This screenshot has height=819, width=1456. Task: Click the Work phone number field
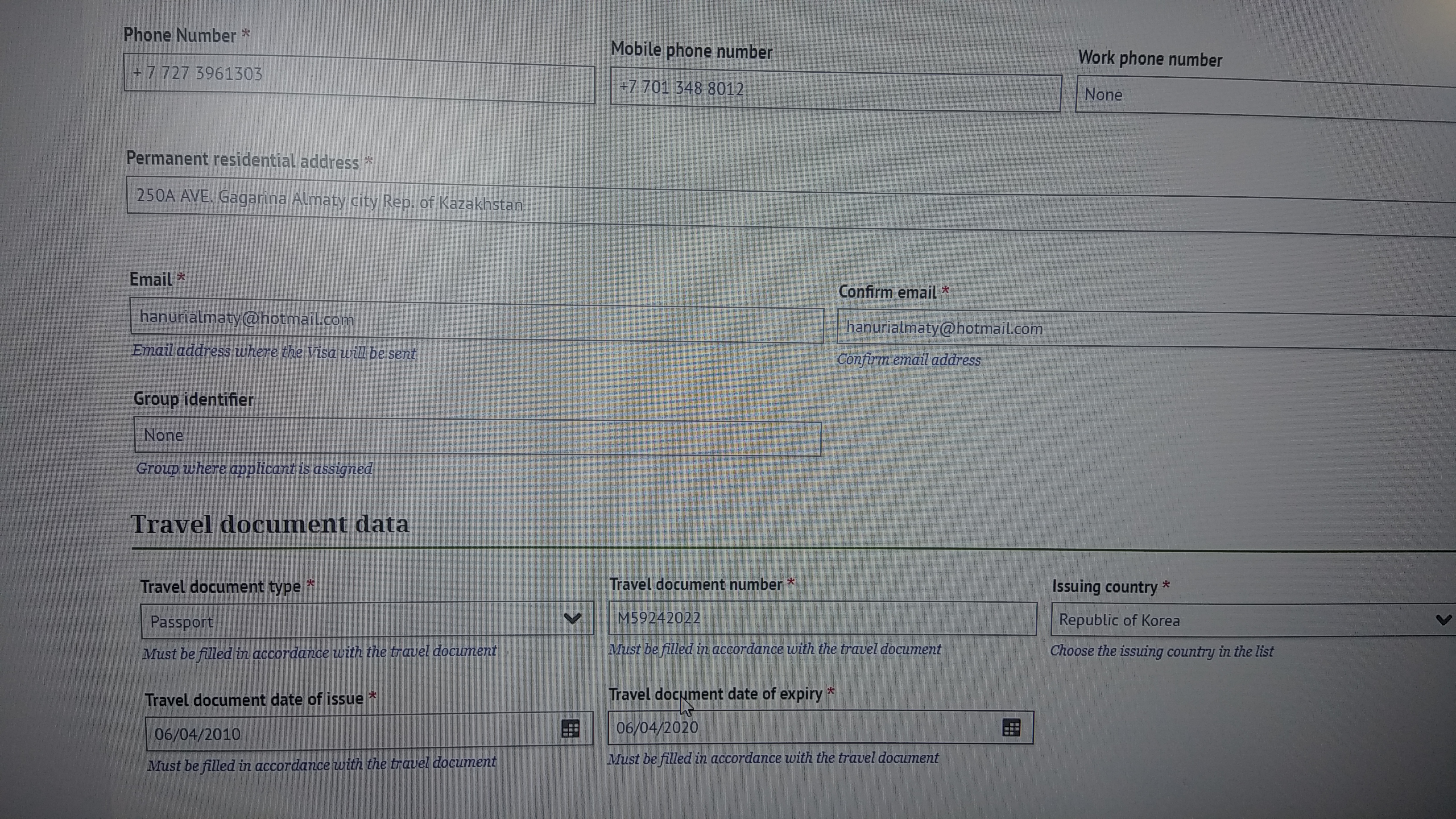click(1266, 99)
